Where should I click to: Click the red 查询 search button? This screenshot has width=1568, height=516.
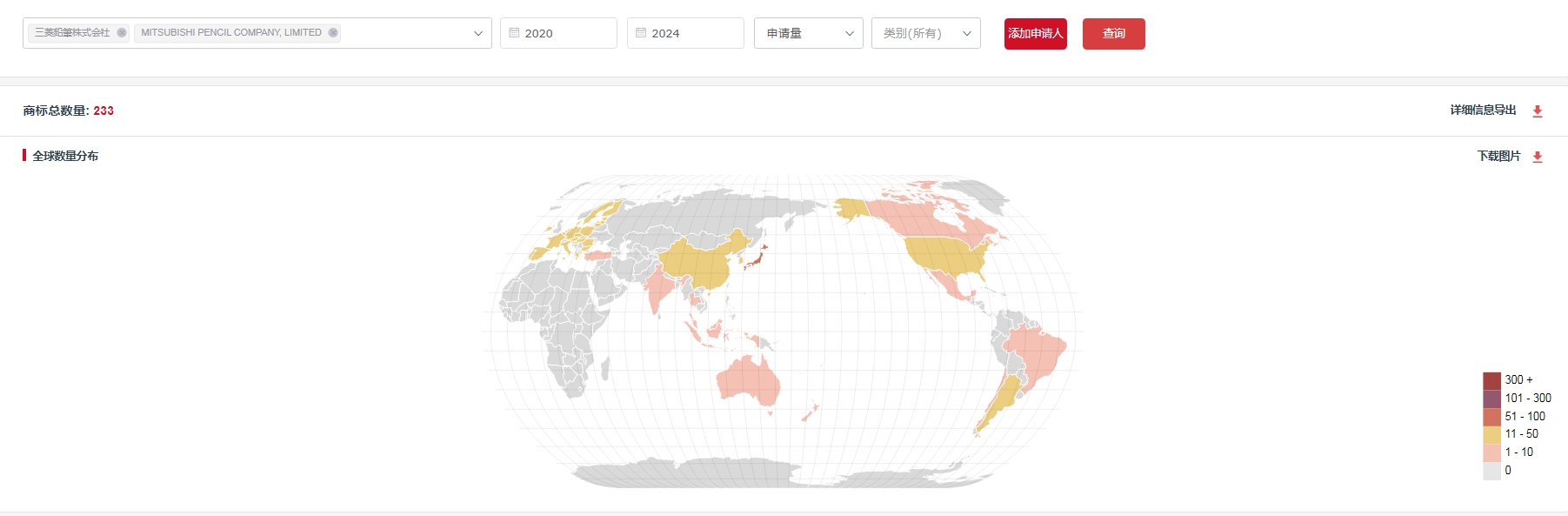pos(1113,34)
